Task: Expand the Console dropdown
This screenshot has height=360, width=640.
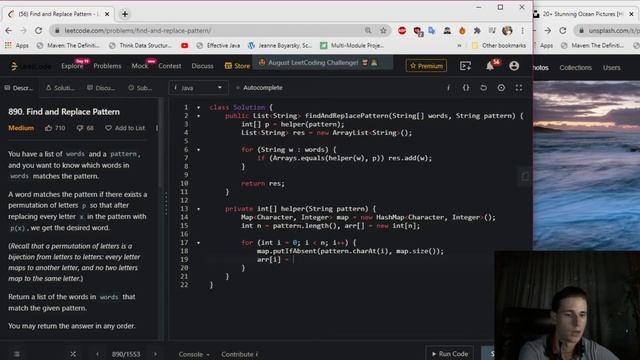Action: [194, 354]
